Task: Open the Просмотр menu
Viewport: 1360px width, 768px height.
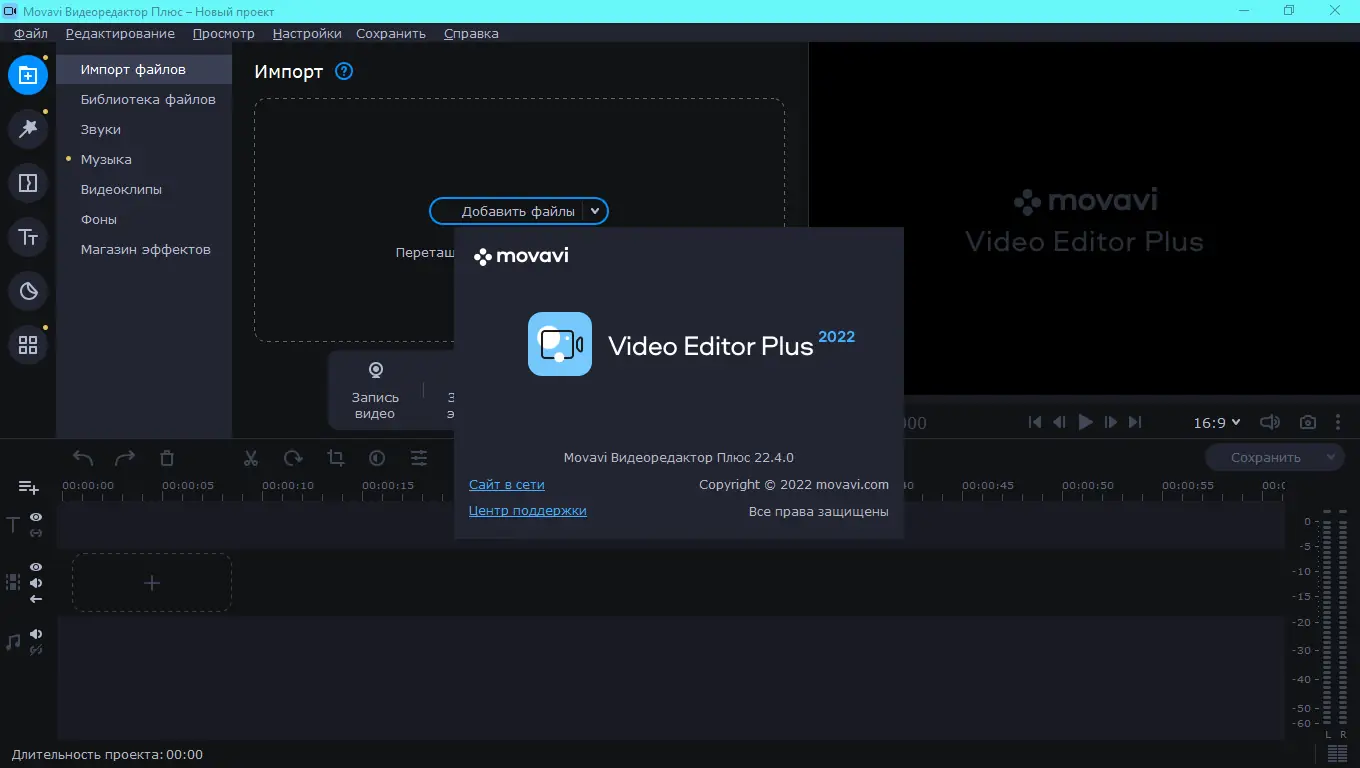Action: pos(224,33)
